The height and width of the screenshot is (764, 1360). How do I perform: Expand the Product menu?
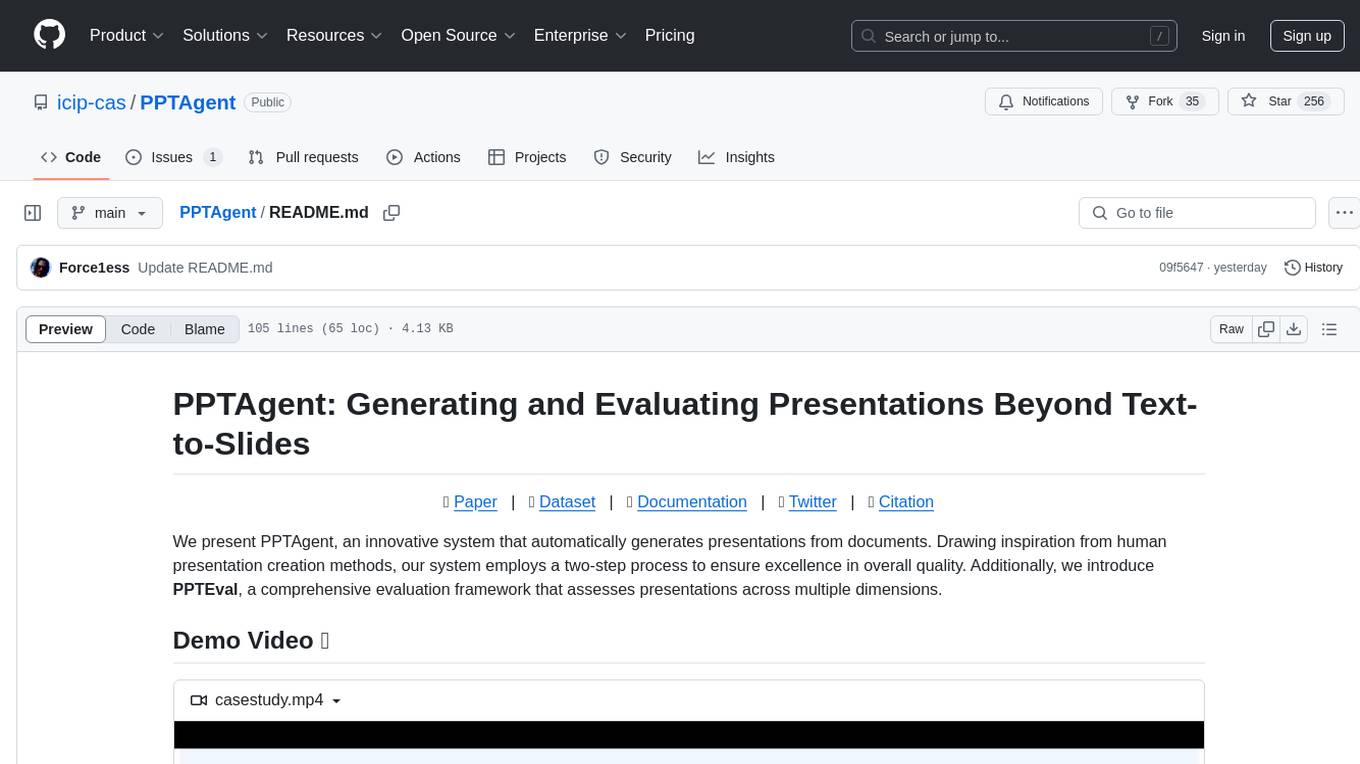point(127,35)
